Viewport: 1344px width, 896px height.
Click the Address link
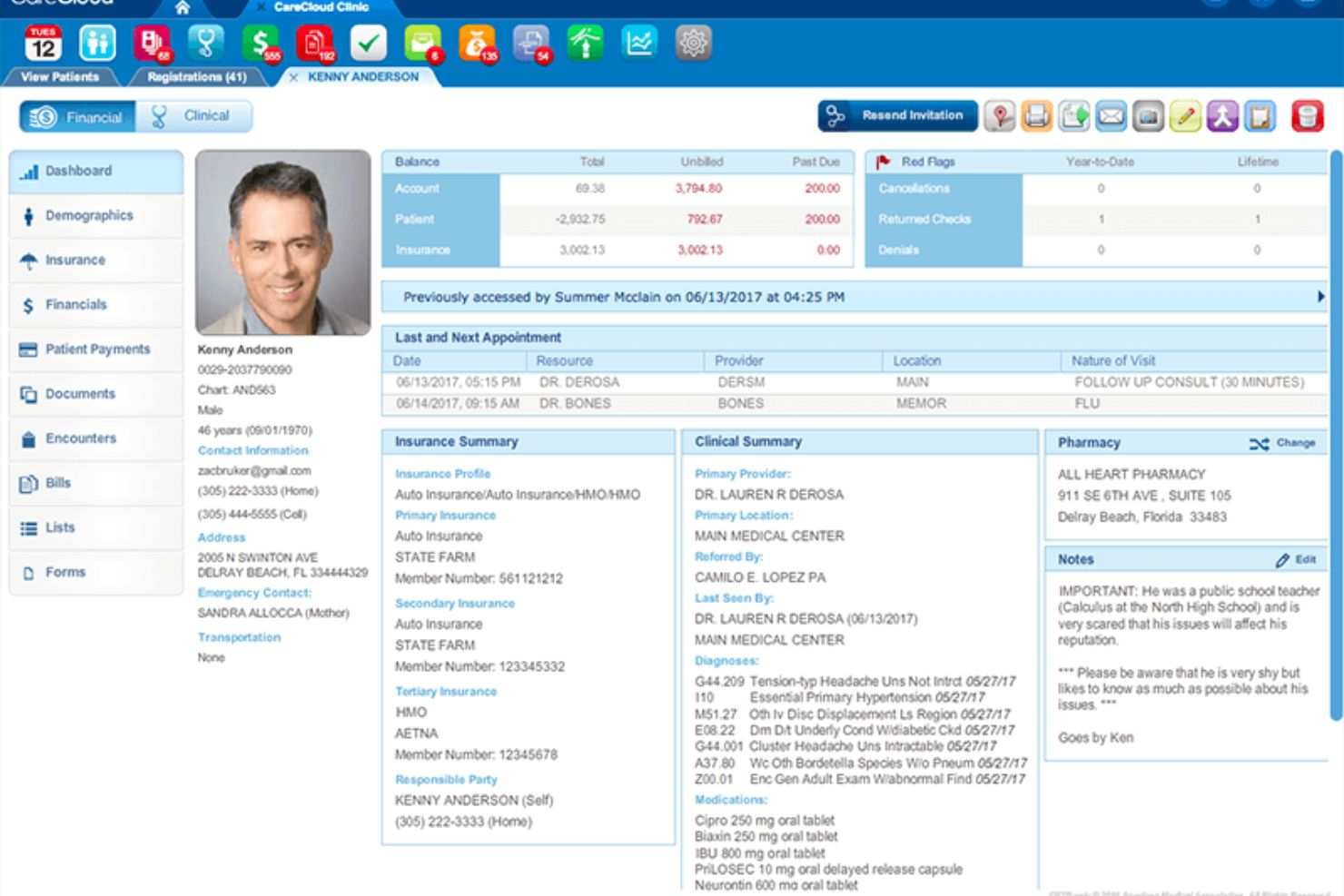[x=222, y=537]
